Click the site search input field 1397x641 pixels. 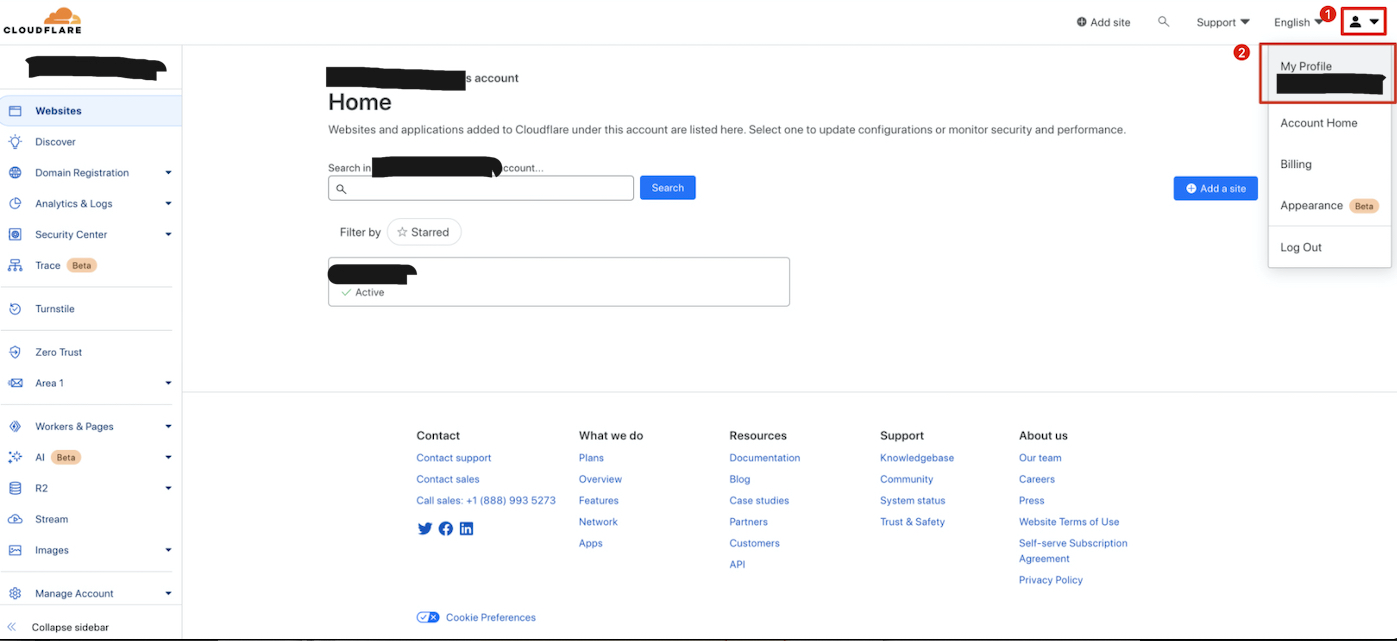point(488,188)
